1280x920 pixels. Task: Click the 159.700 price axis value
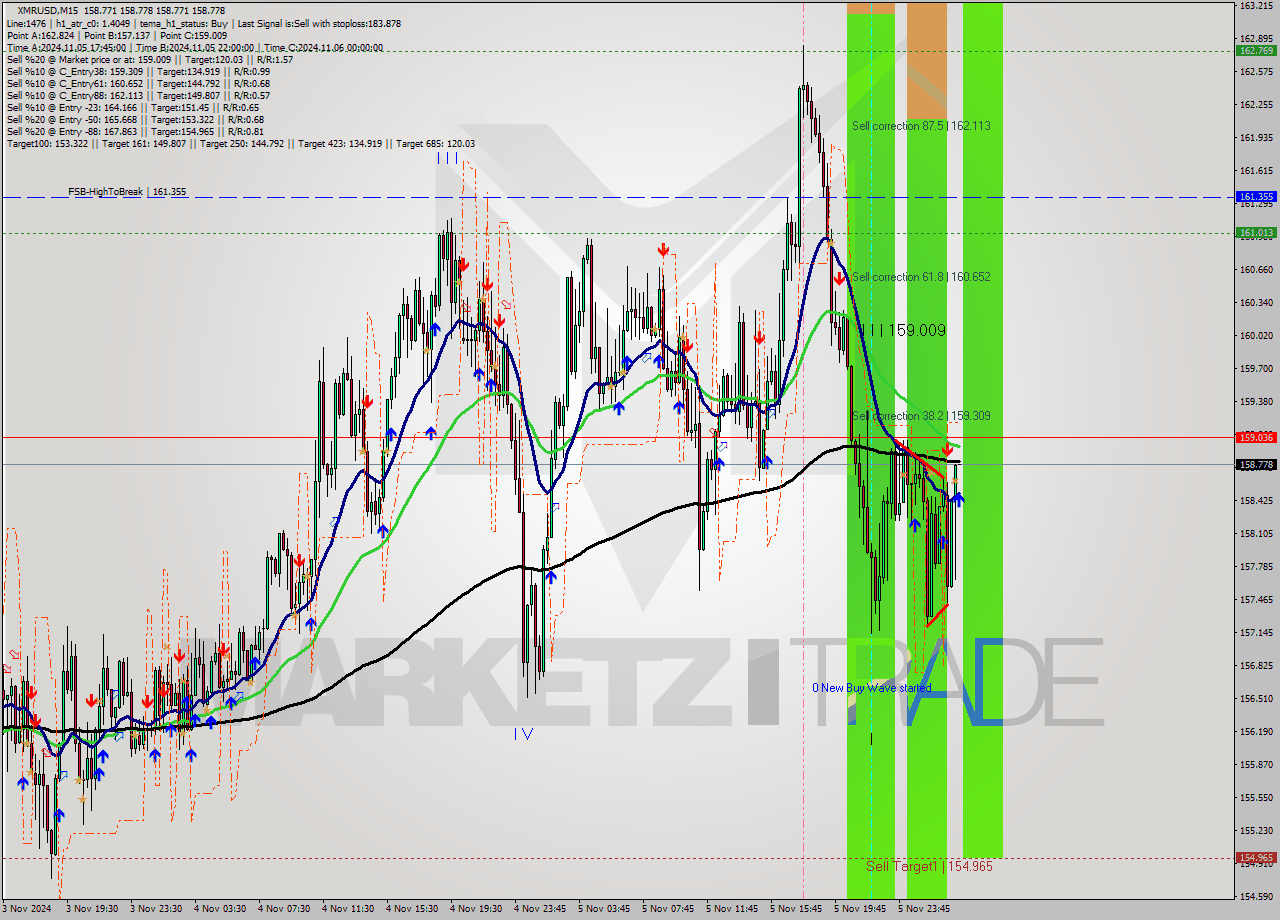(x=1256, y=368)
